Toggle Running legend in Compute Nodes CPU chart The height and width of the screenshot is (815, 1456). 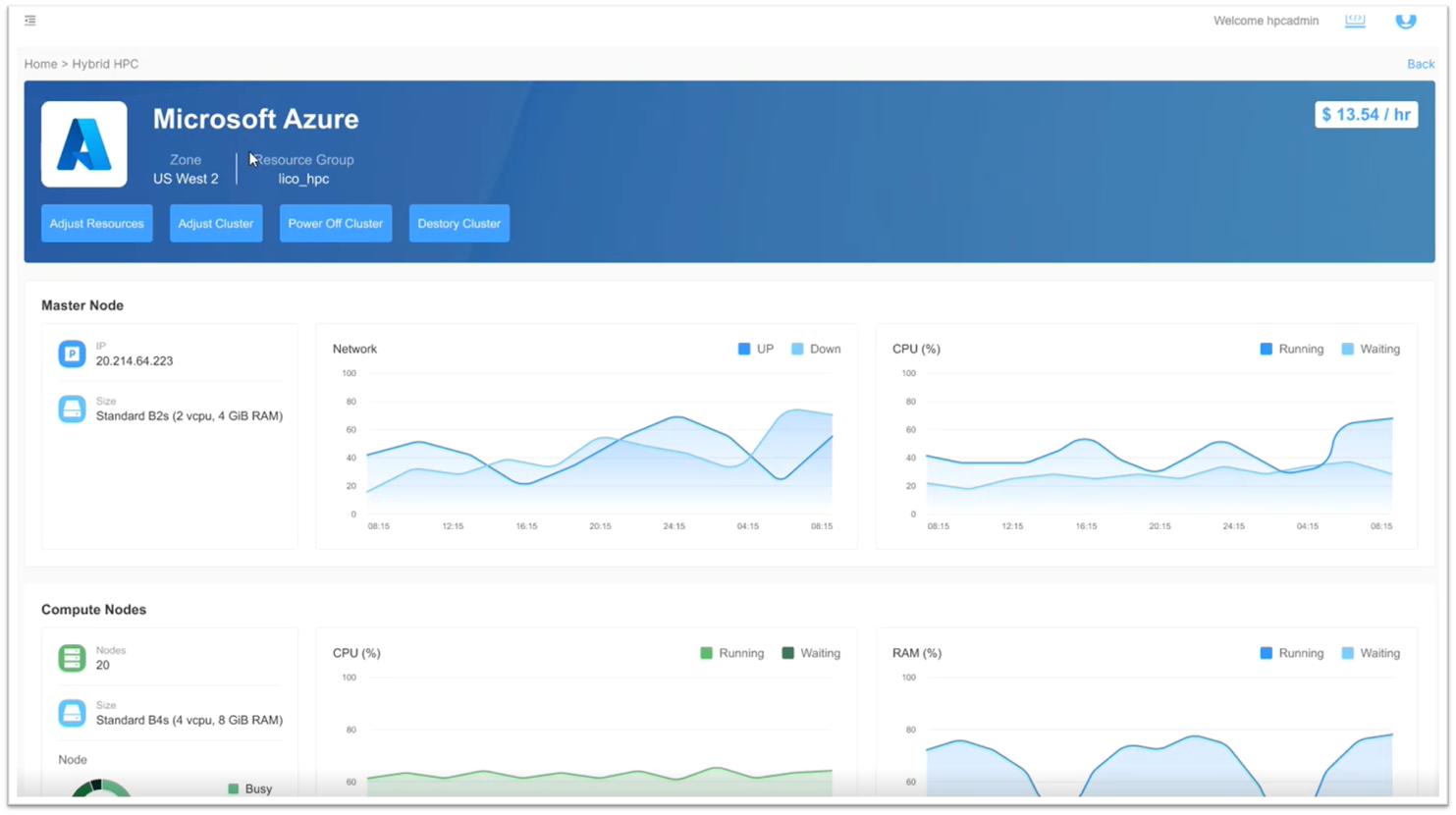click(731, 653)
